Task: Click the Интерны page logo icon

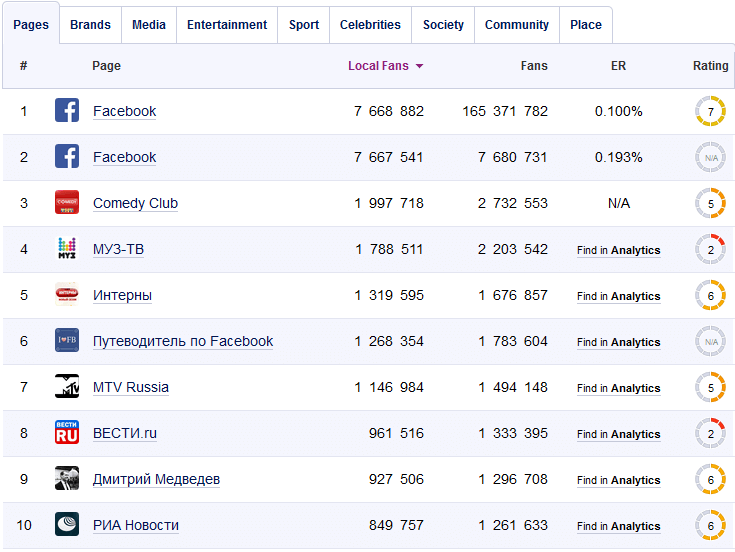Action: [x=67, y=295]
